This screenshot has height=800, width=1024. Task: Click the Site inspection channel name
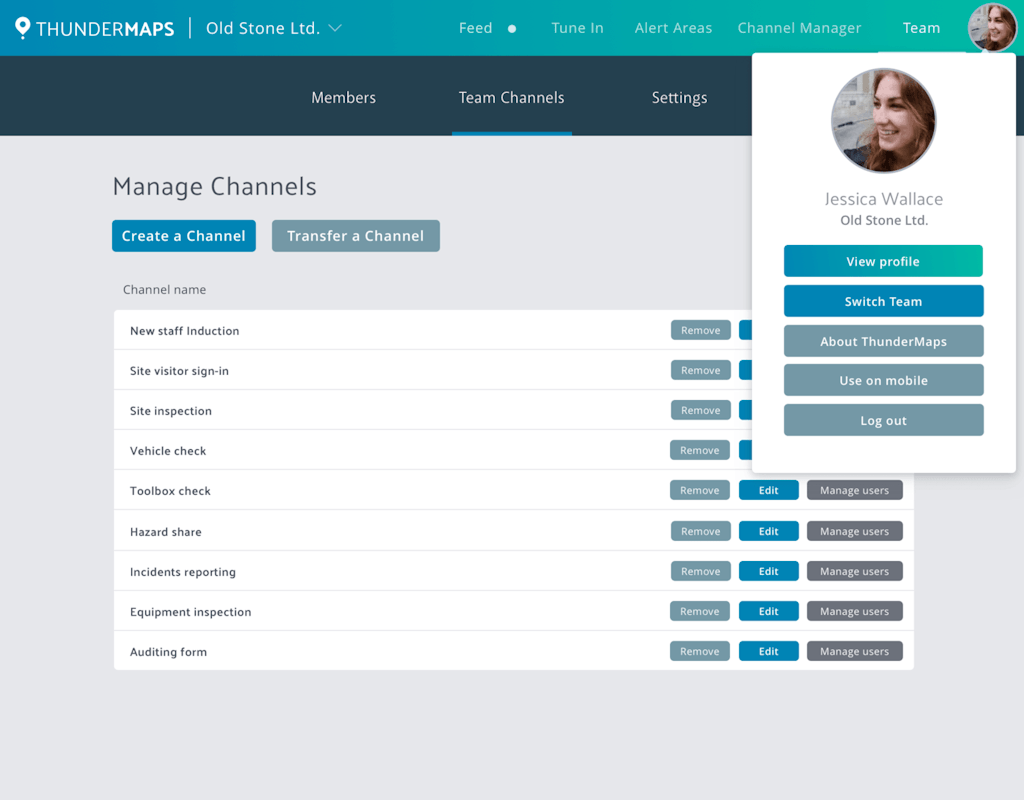(x=171, y=411)
